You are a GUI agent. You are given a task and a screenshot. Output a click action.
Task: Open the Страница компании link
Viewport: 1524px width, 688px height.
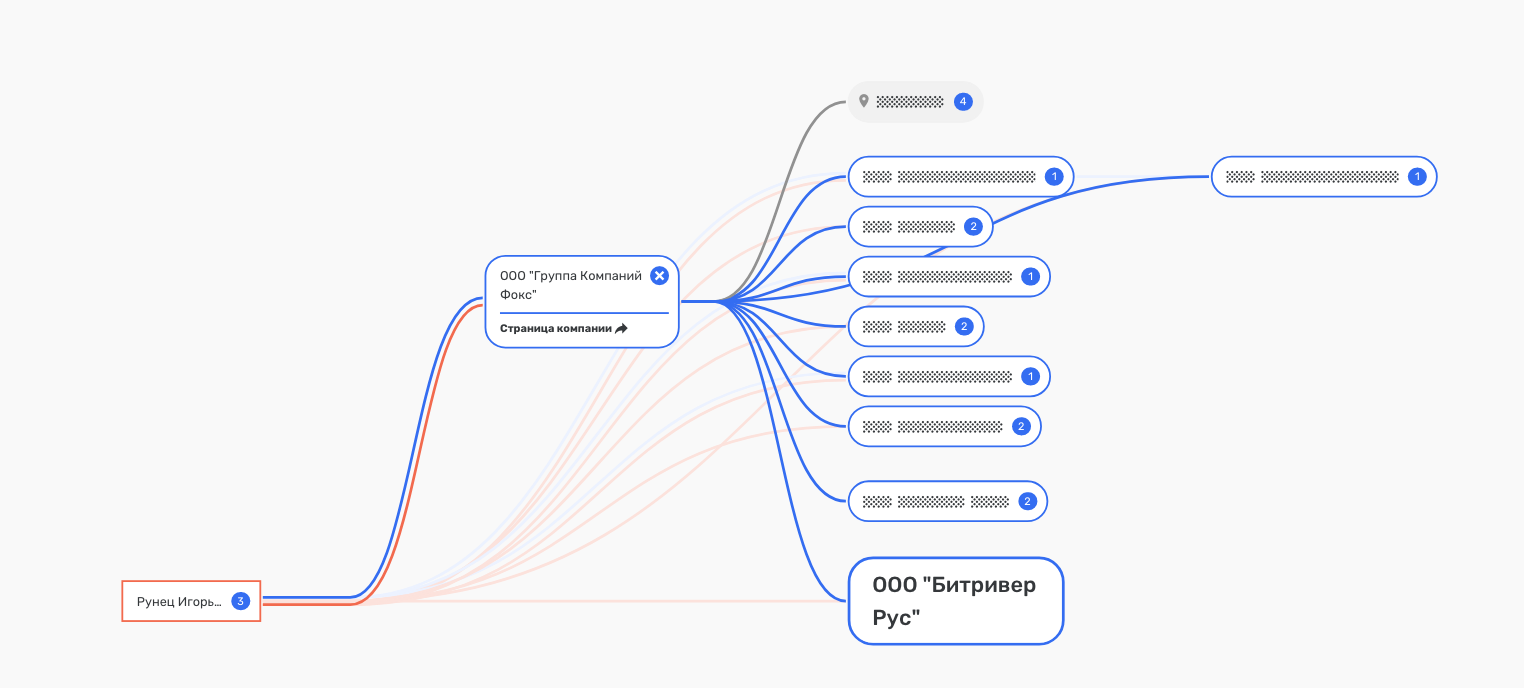(x=555, y=328)
